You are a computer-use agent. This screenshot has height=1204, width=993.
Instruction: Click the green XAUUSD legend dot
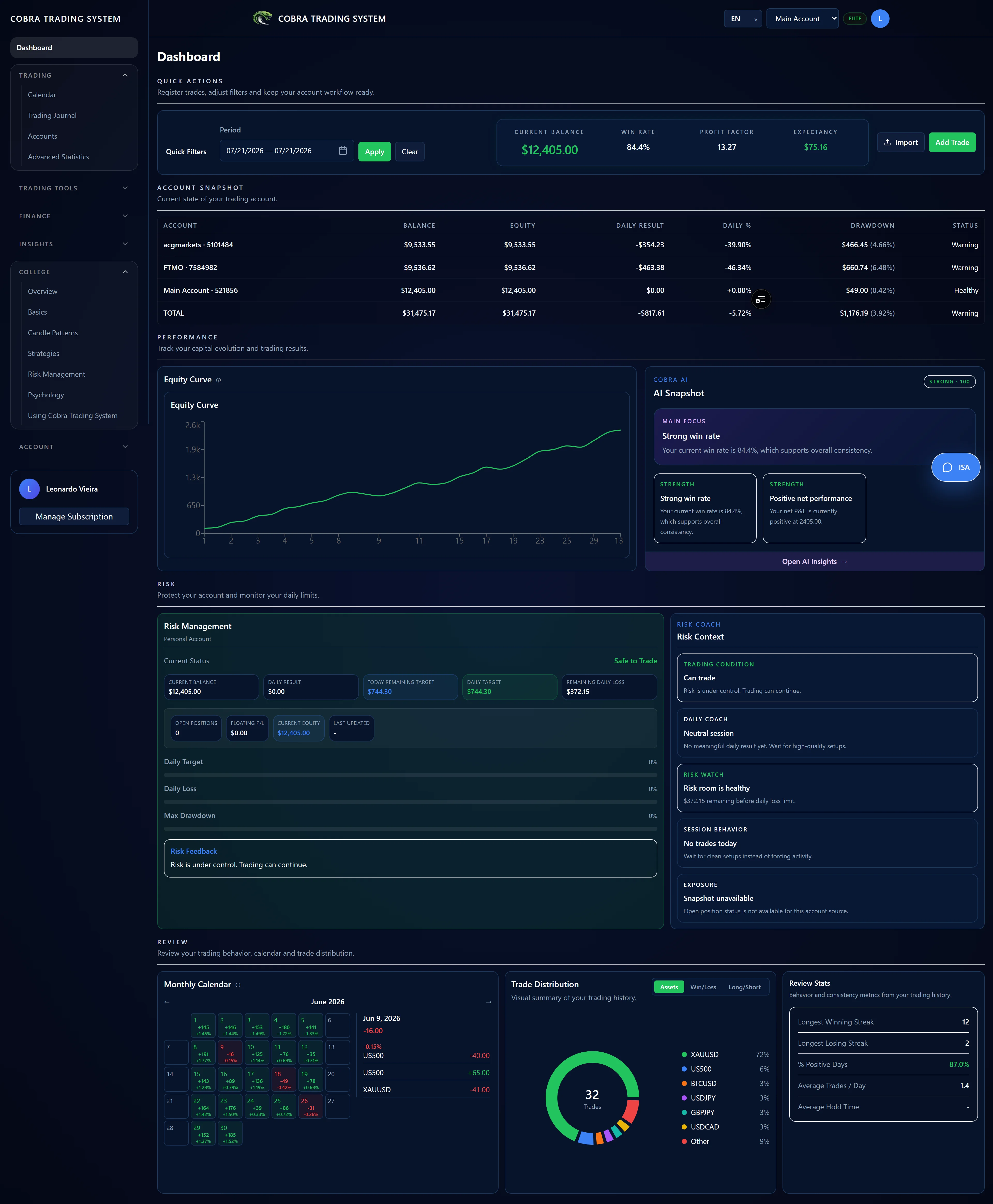(684, 1055)
